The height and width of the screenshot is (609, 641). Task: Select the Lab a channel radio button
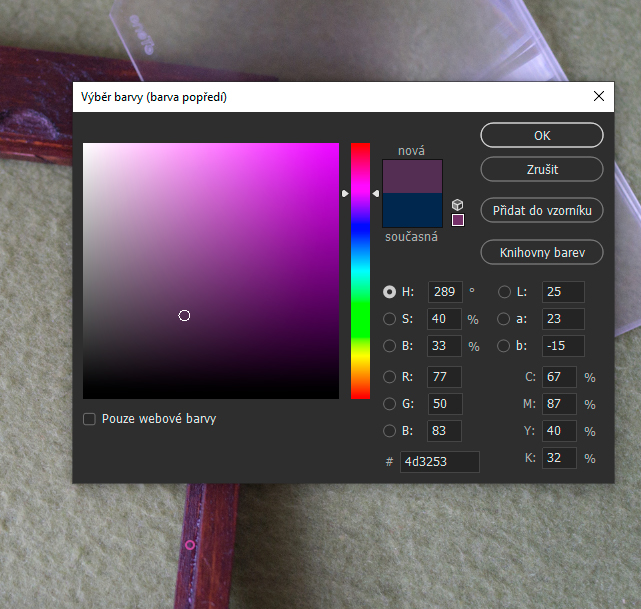(x=504, y=319)
